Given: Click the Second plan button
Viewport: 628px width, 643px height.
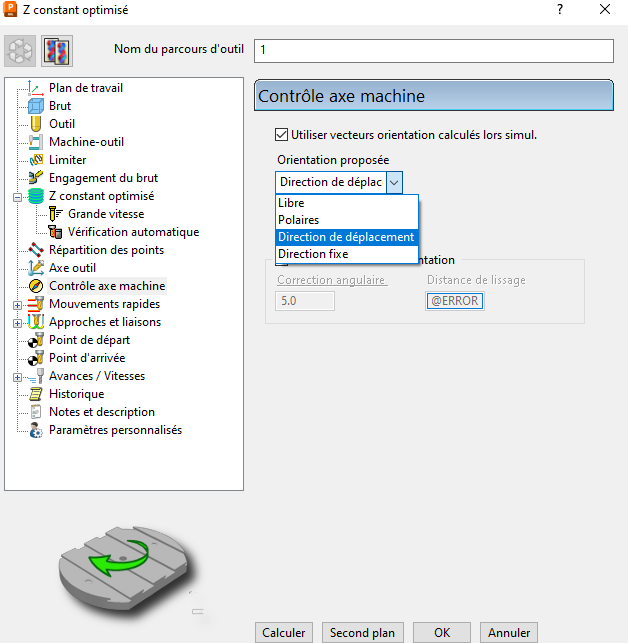Looking at the screenshot, I should coord(362,633).
